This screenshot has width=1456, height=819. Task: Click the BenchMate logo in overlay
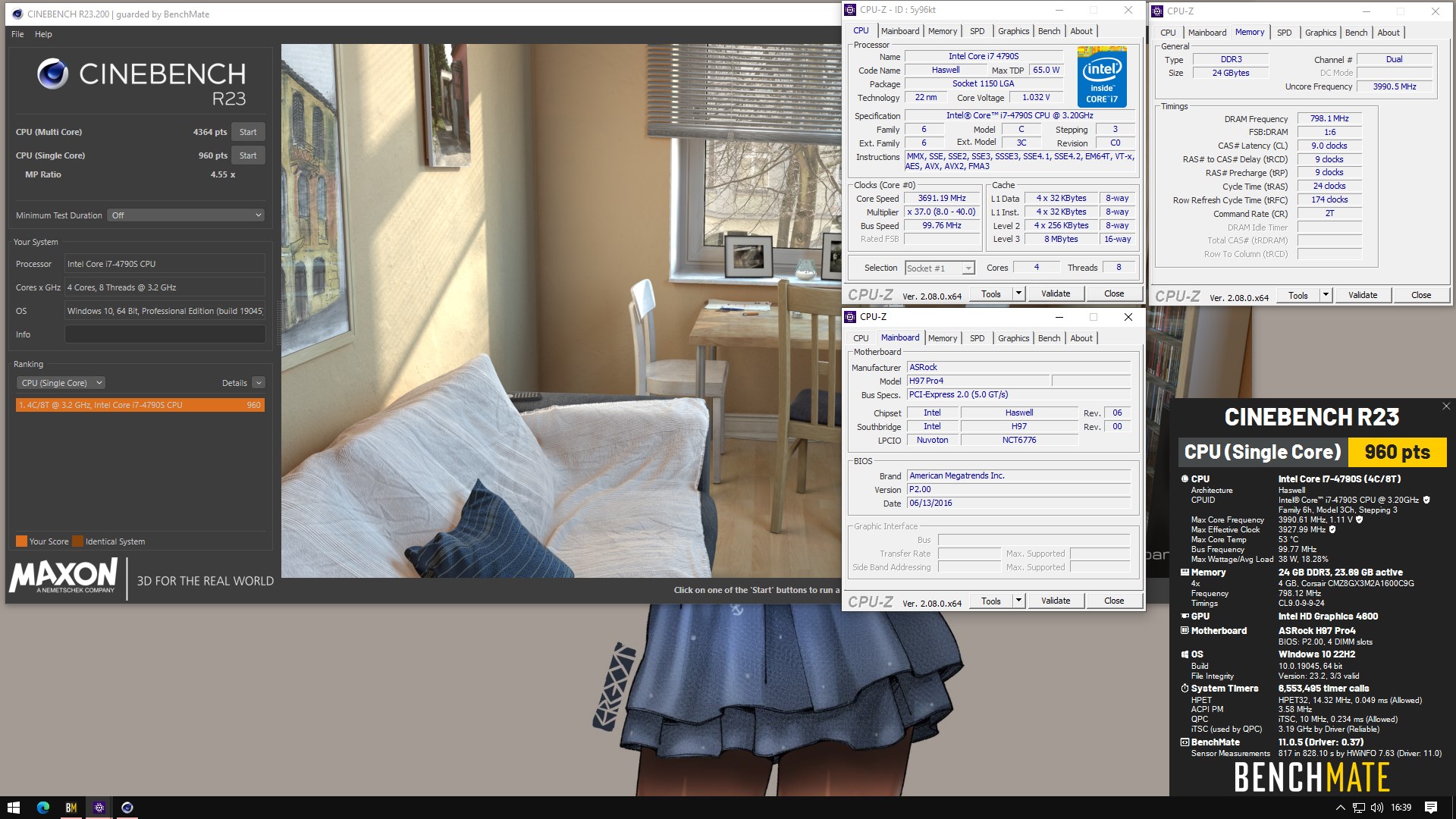pos(1311,777)
